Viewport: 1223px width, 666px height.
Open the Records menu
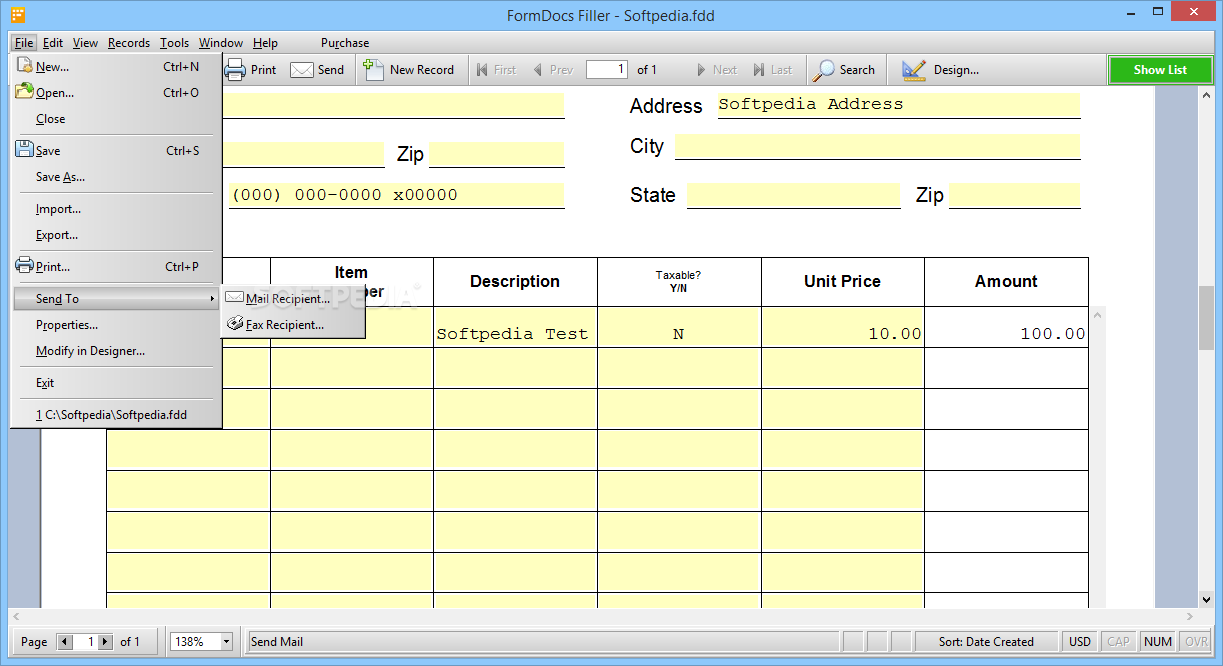pos(129,43)
